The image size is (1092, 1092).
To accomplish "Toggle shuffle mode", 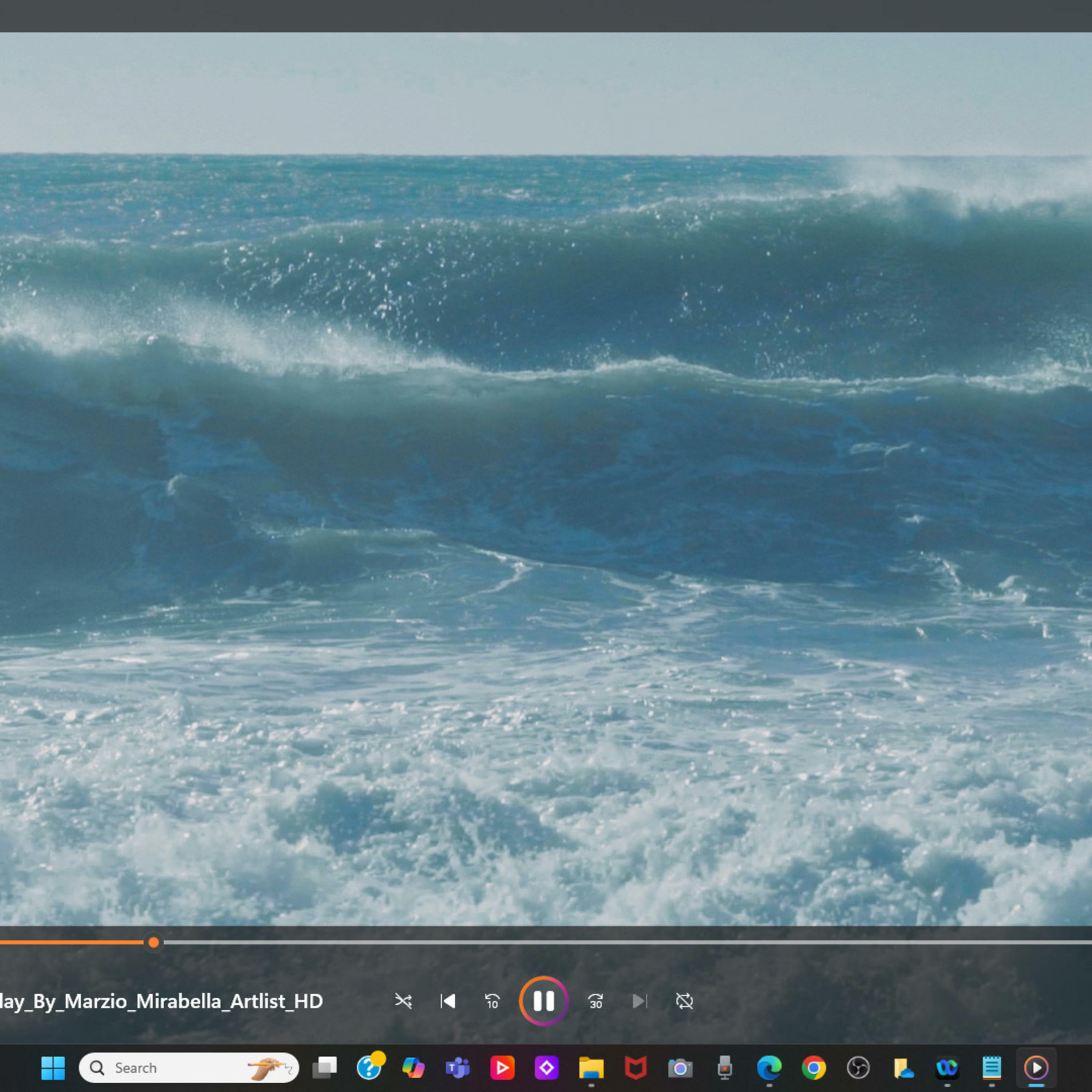I will (403, 1001).
